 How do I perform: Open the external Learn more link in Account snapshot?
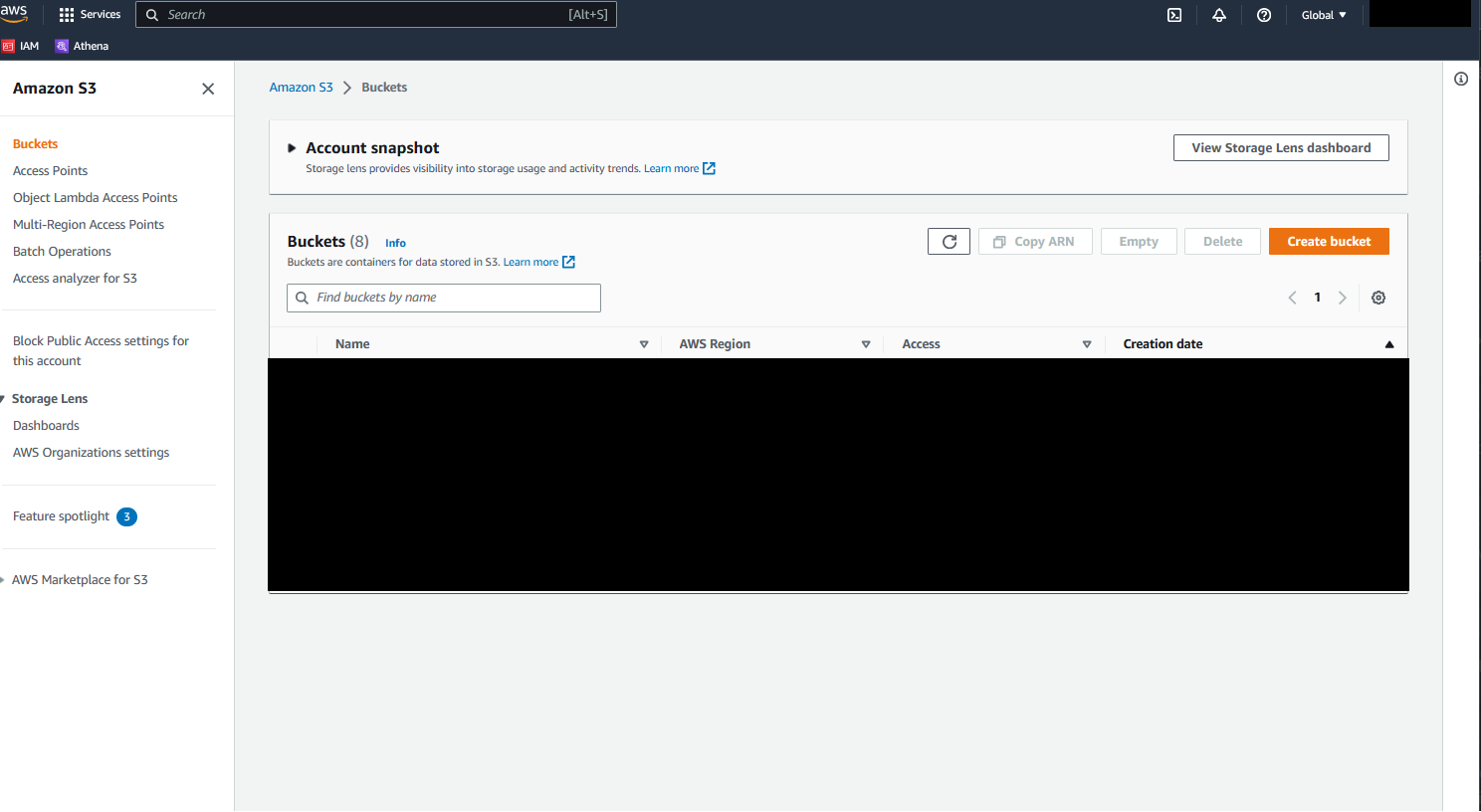[680, 169]
